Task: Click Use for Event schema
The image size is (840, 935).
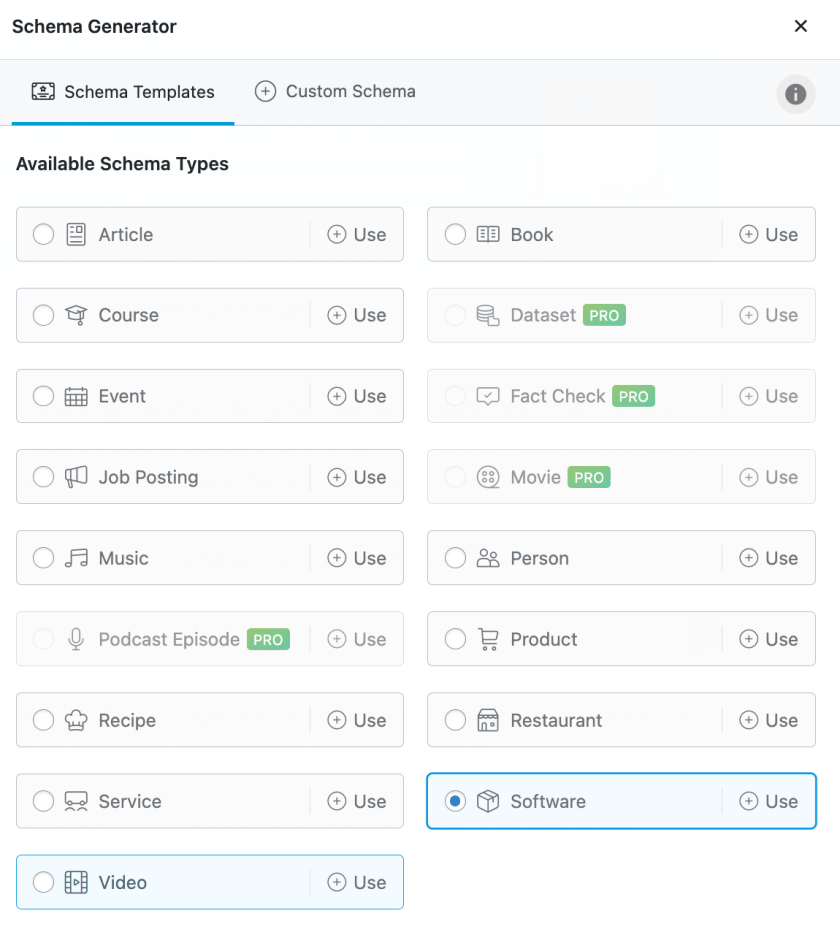Action: pos(357,396)
